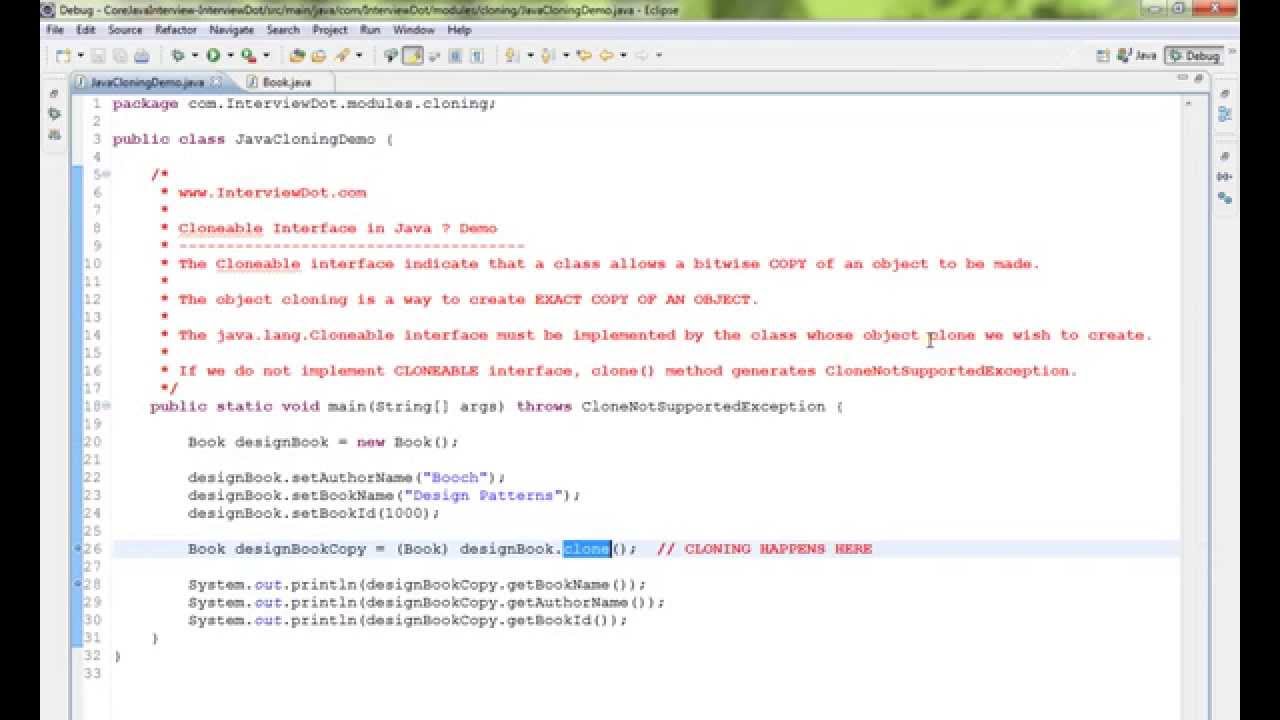Toggle breakpoint marker on line 26

(x=78, y=549)
